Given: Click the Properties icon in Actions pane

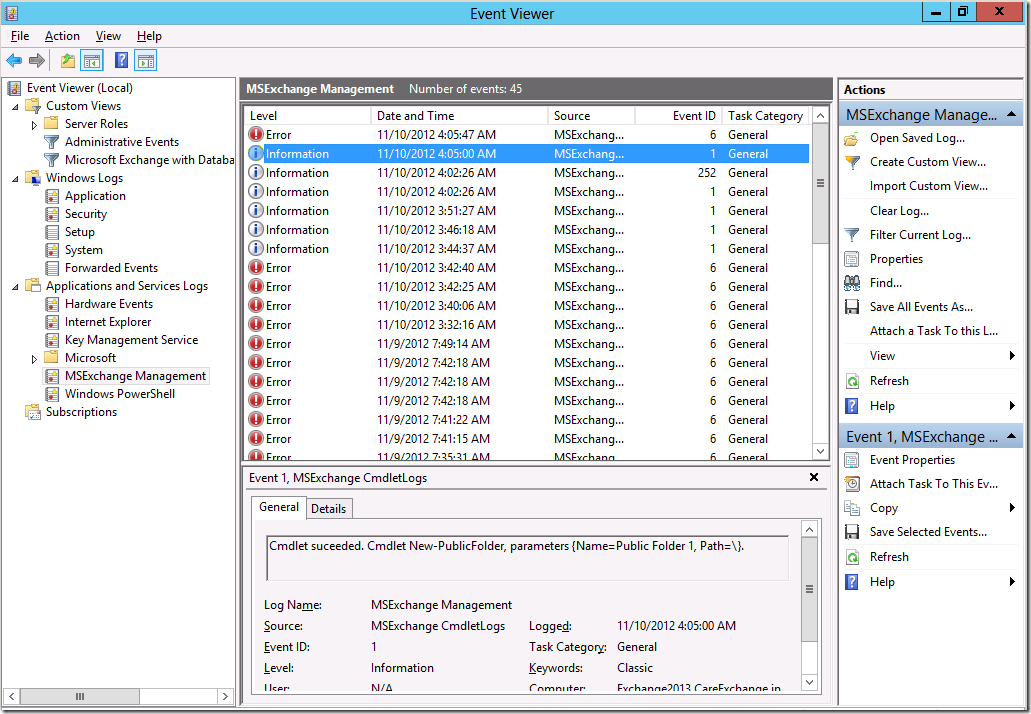Looking at the screenshot, I should pyautogui.click(x=851, y=259).
